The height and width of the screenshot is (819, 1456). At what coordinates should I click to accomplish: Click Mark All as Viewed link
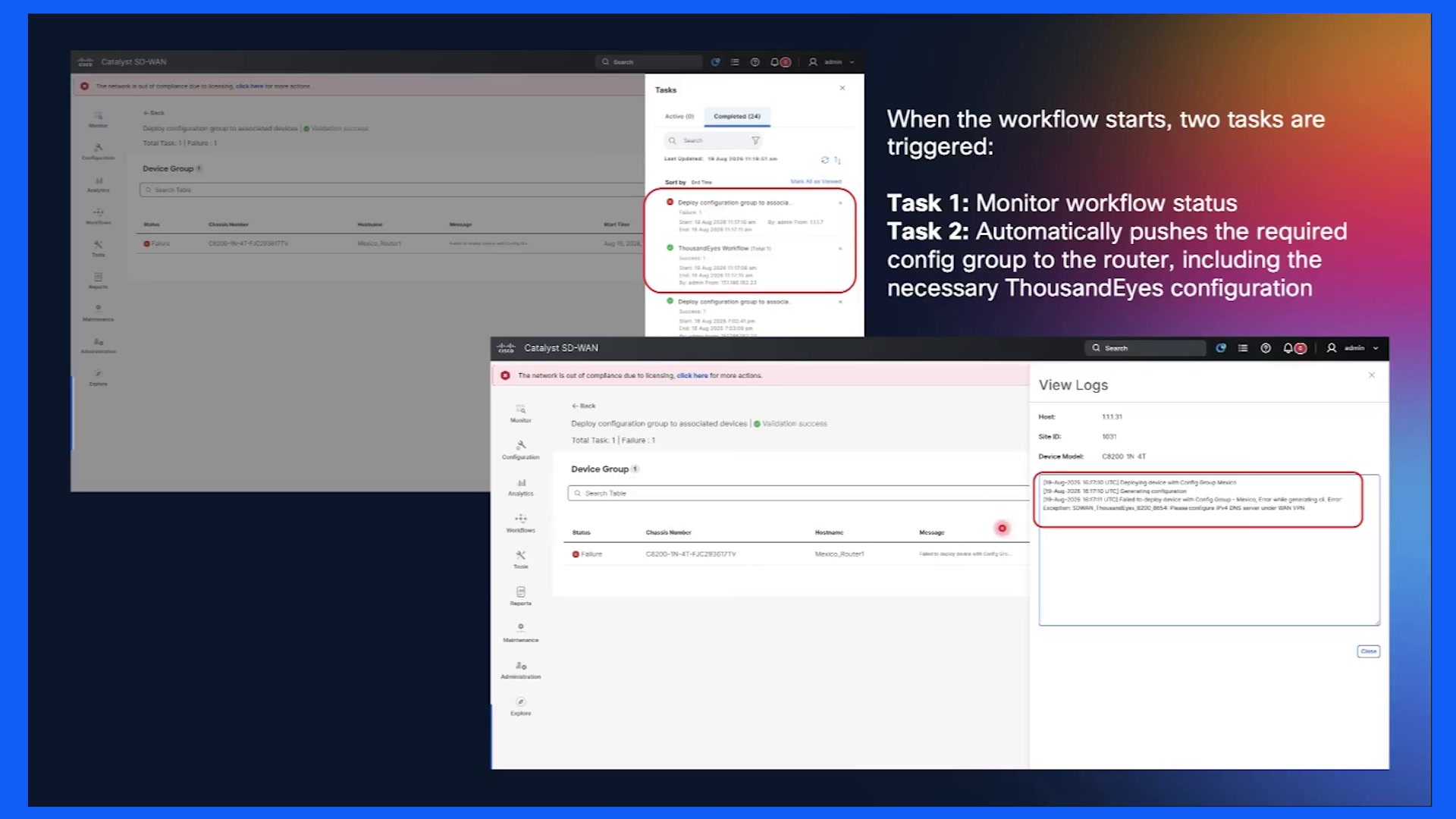point(816,181)
